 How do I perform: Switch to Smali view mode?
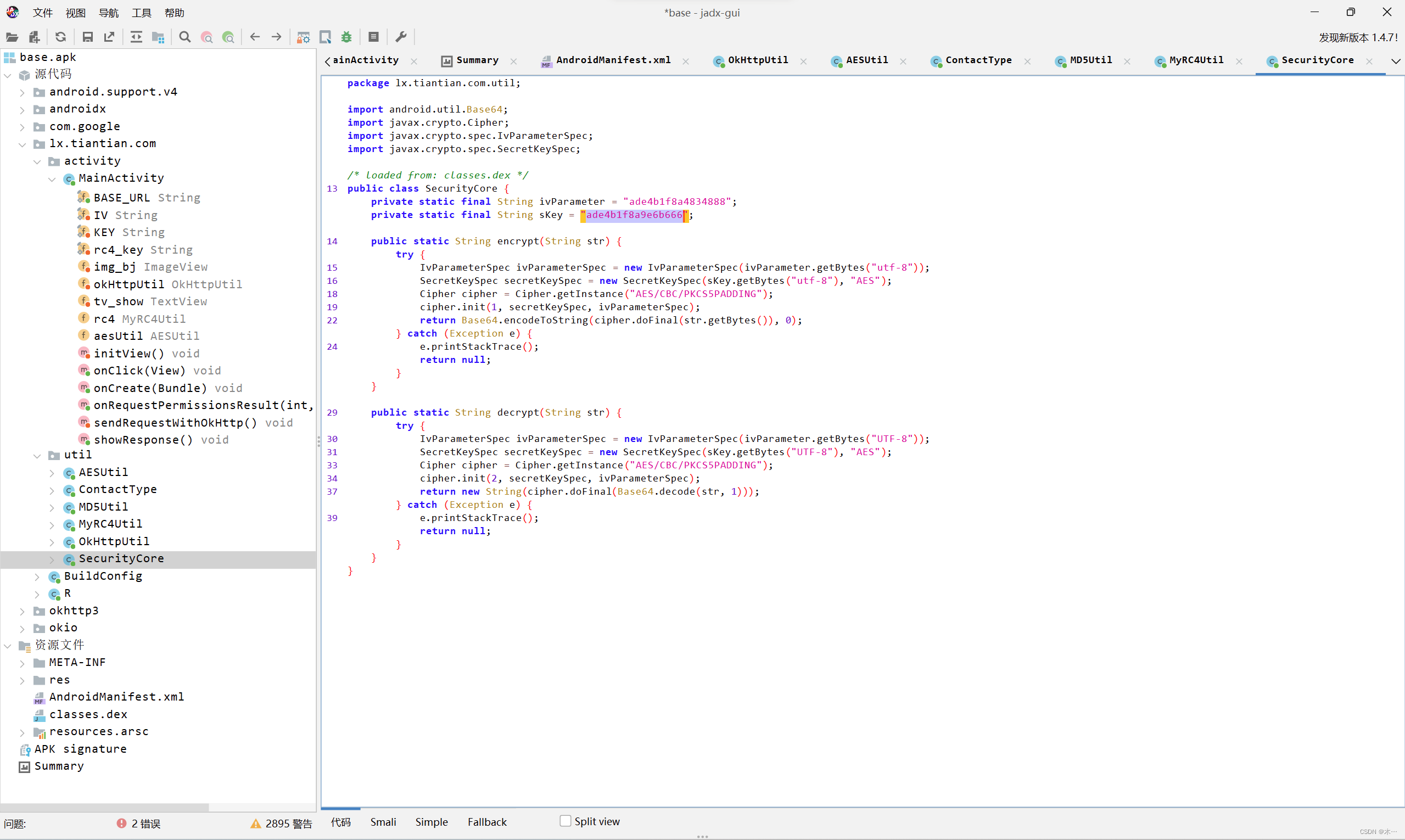383,822
